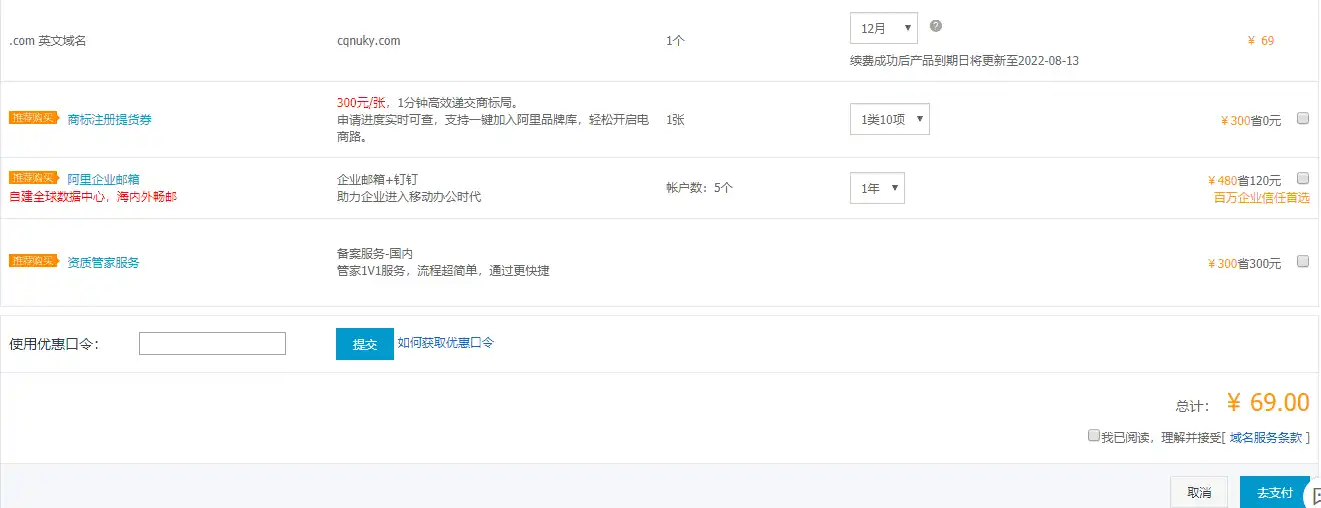
Task: Open 商标注册提货券 product link
Action: (110, 120)
